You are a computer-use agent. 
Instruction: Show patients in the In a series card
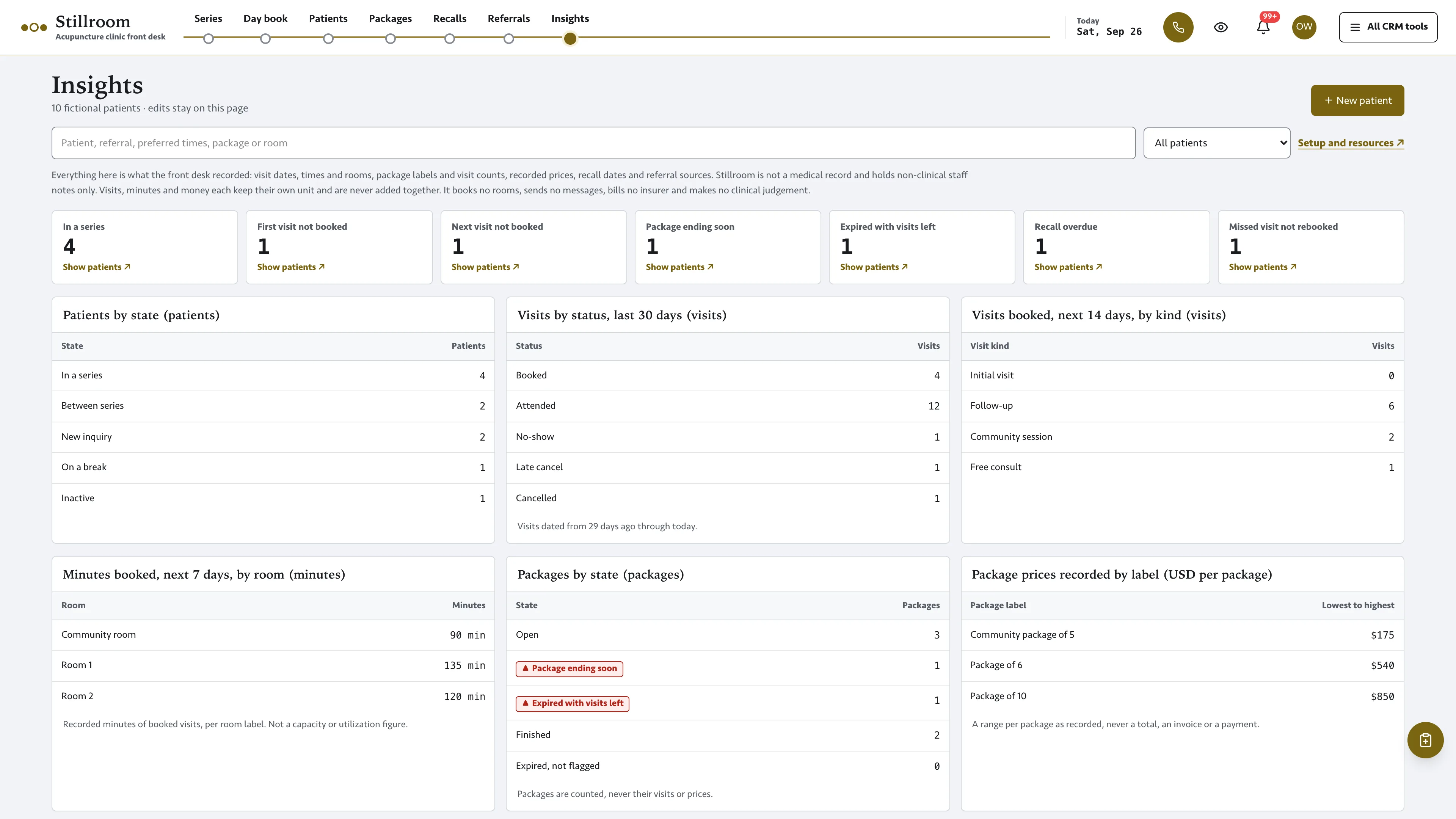click(x=97, y=267)
